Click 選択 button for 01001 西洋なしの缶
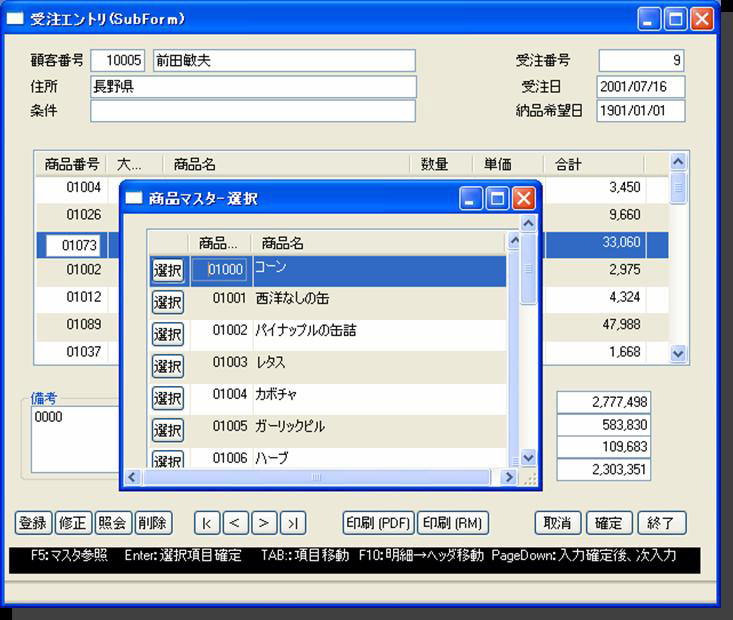 167,303
